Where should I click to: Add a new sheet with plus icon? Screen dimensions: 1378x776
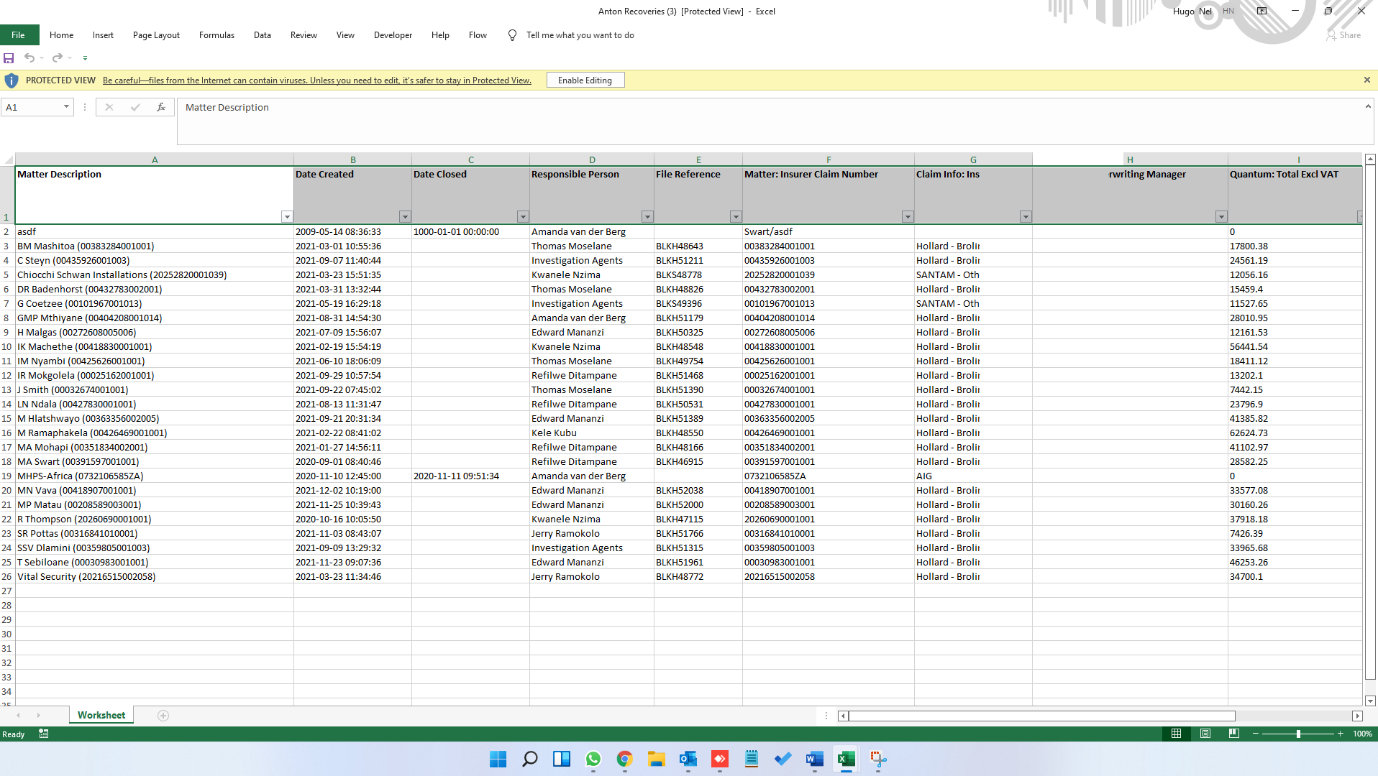click(x=163, y=715)
